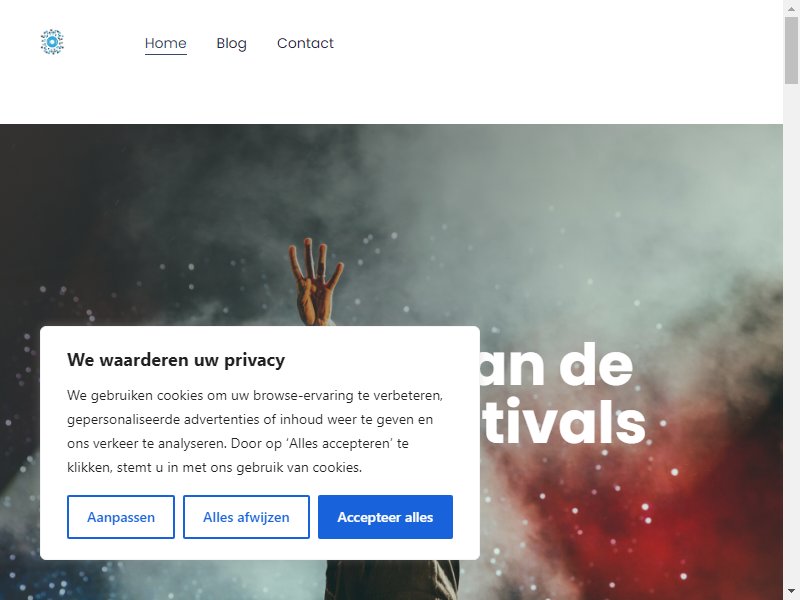
Task: Click the person's torso below cookie banner
Action: pyautogui.click(x=393, y=580)
